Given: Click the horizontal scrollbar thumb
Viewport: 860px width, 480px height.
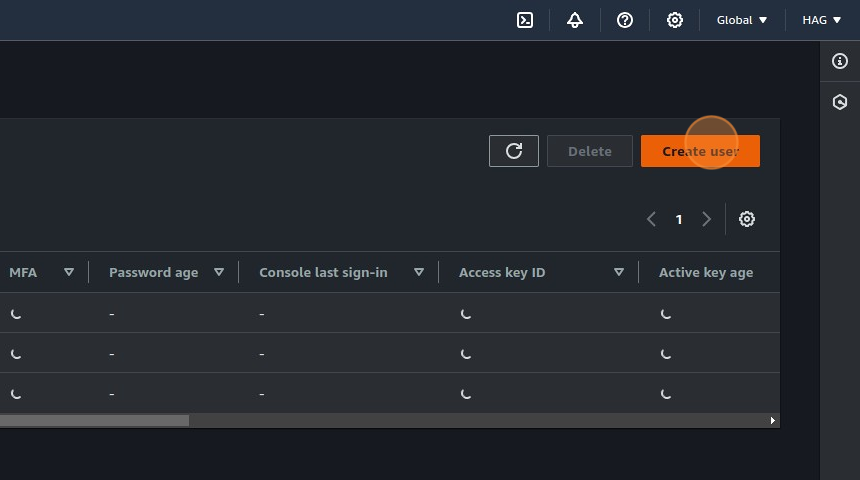Looking at the screenshot, I should 94,421.
